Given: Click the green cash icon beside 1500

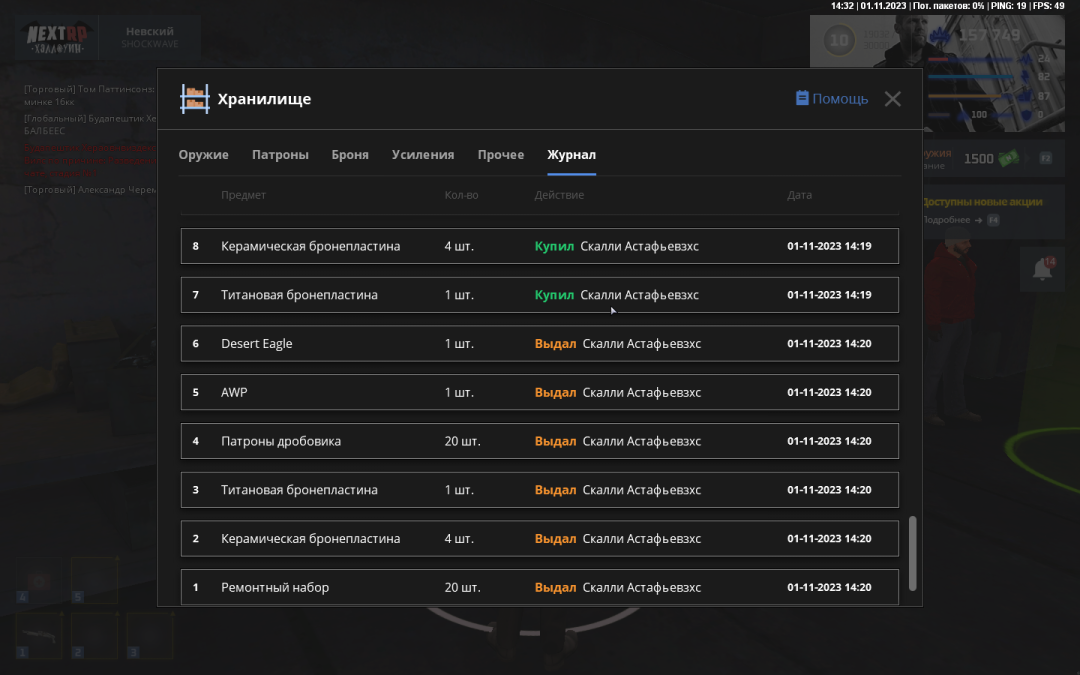Looking at the screenshot, I should tap(1008, 159).
